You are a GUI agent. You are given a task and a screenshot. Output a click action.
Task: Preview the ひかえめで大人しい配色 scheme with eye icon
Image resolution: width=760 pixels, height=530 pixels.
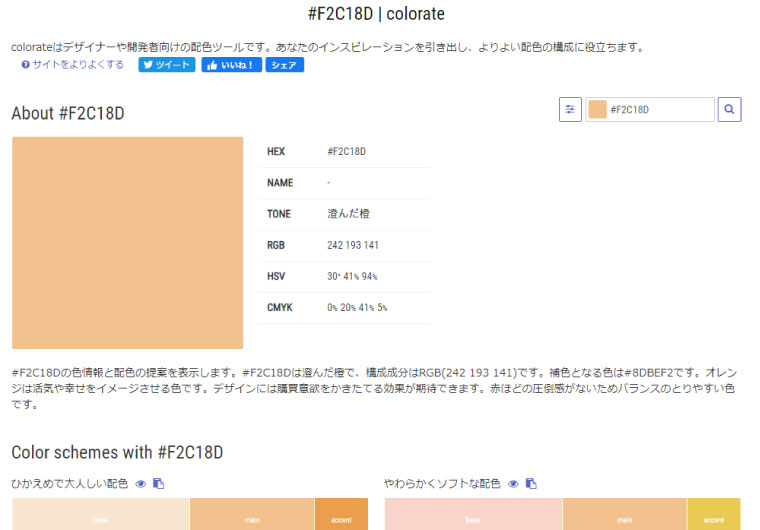(x=141, y=484)
